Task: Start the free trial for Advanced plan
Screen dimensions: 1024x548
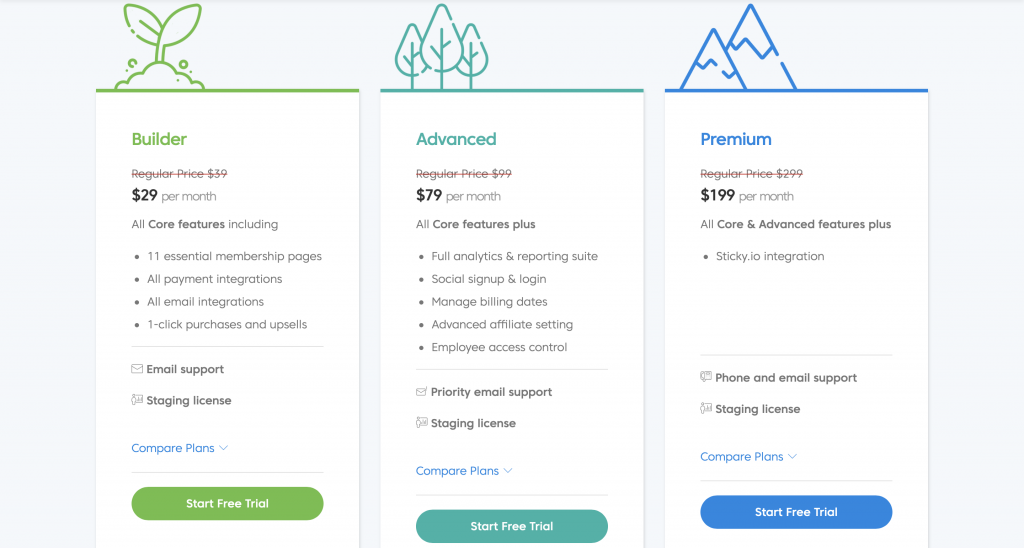Action: 511,526
